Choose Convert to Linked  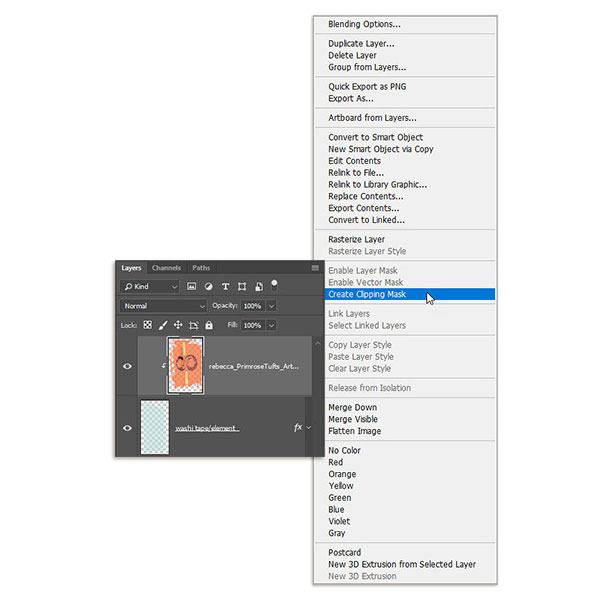(x=405, y=220)
